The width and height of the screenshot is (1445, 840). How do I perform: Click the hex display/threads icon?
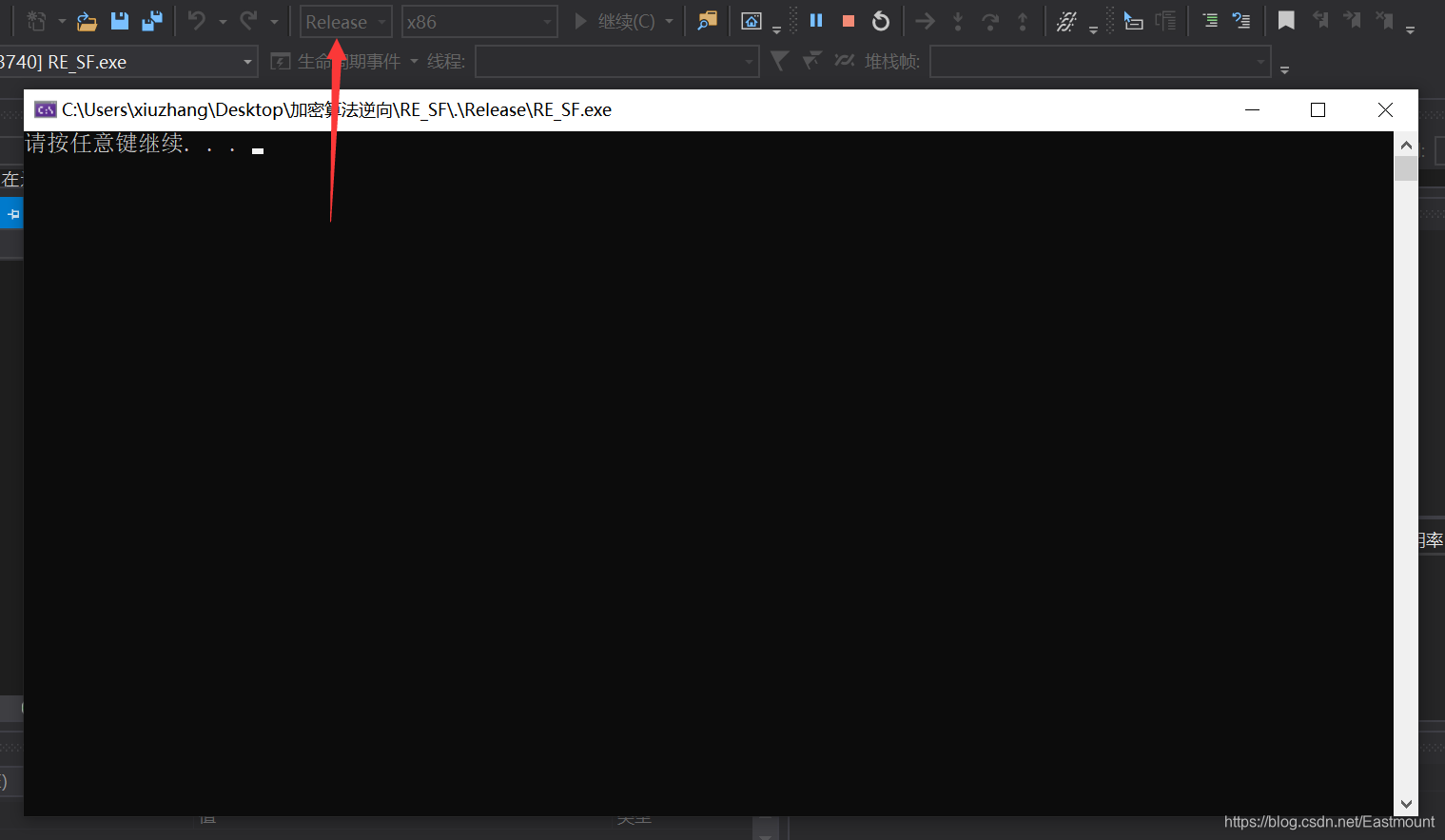[1067, 21]
